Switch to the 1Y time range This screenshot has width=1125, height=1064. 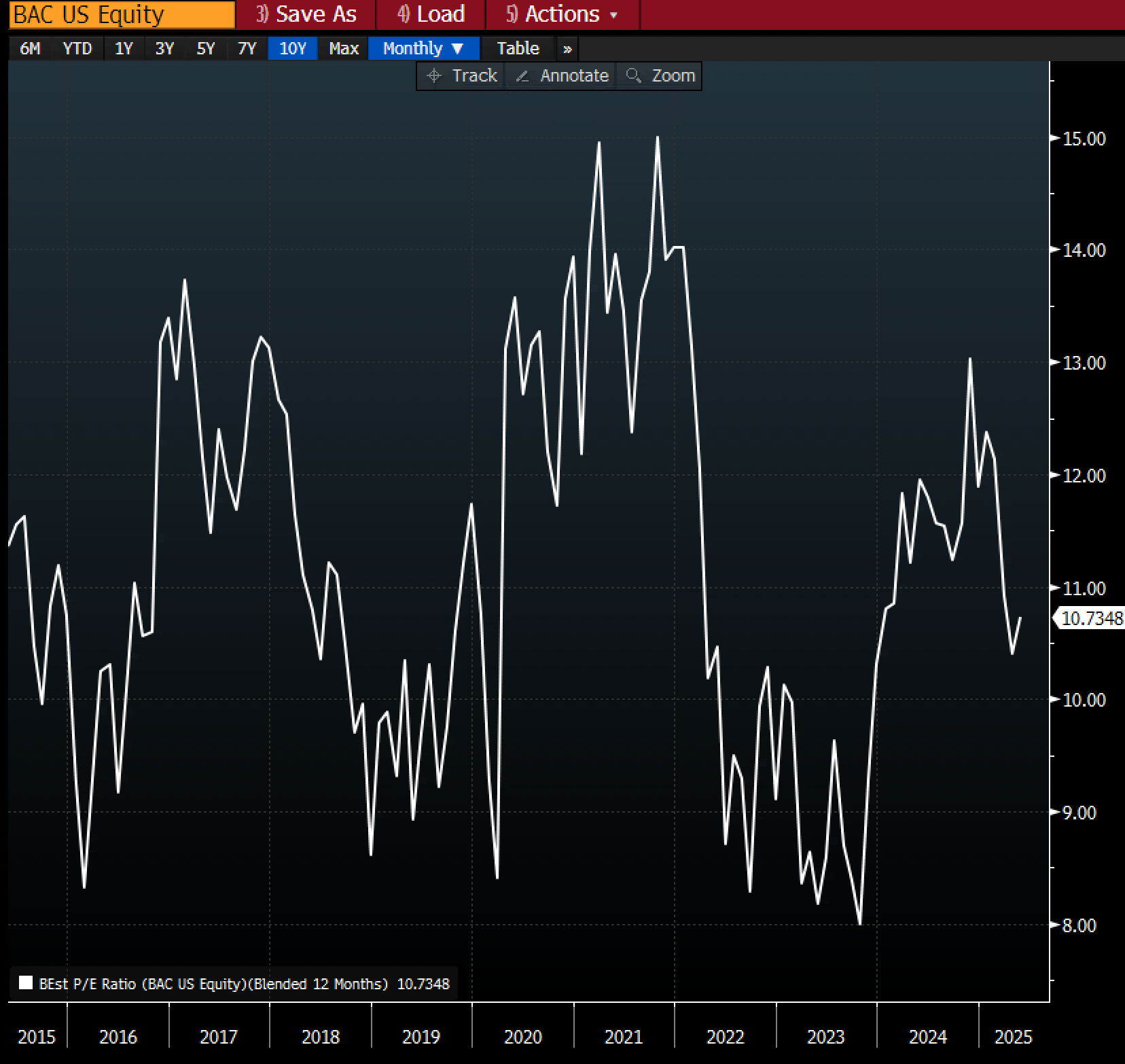[124, 48]
